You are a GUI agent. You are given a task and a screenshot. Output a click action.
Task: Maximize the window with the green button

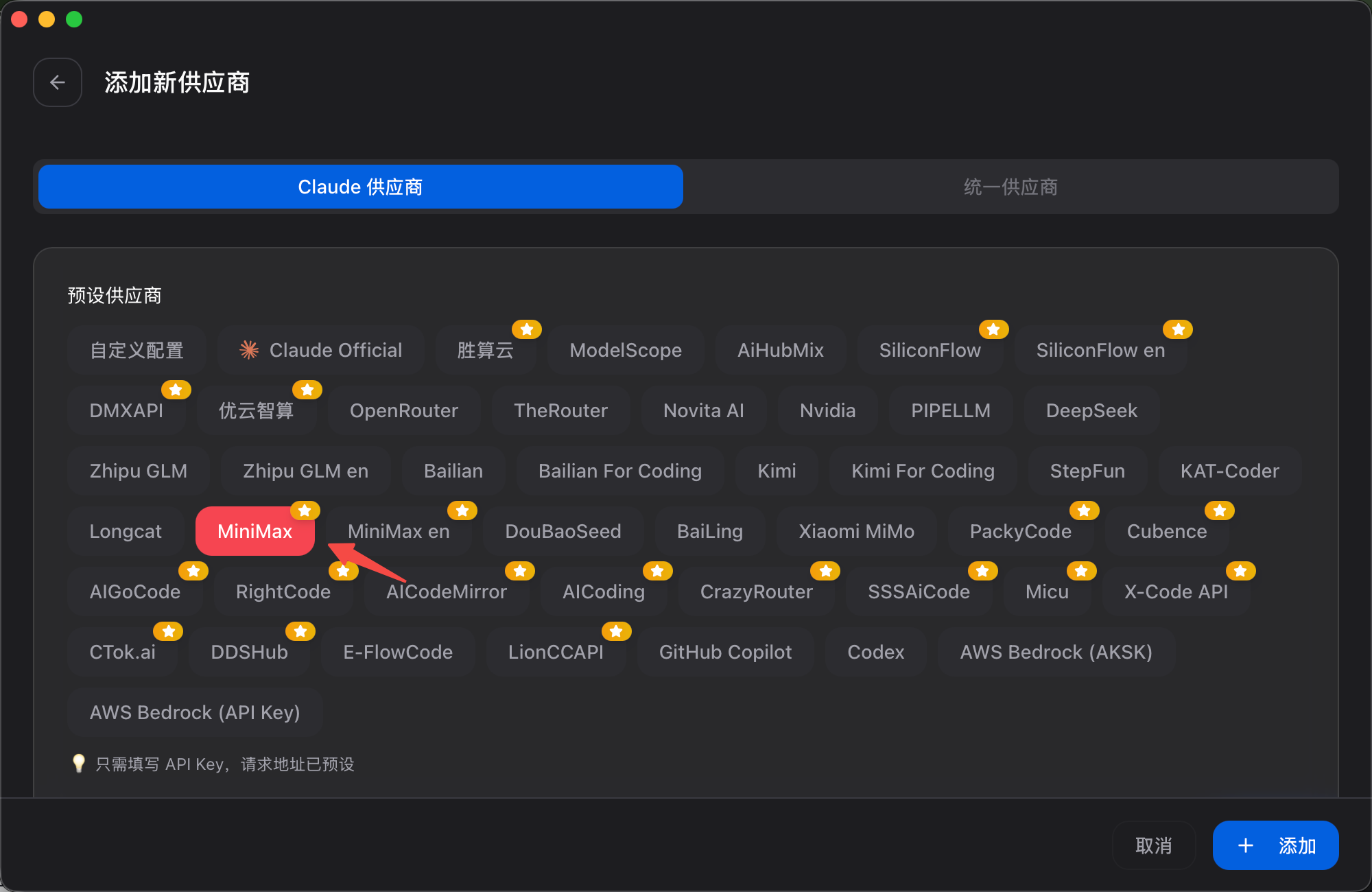[74, 19]
